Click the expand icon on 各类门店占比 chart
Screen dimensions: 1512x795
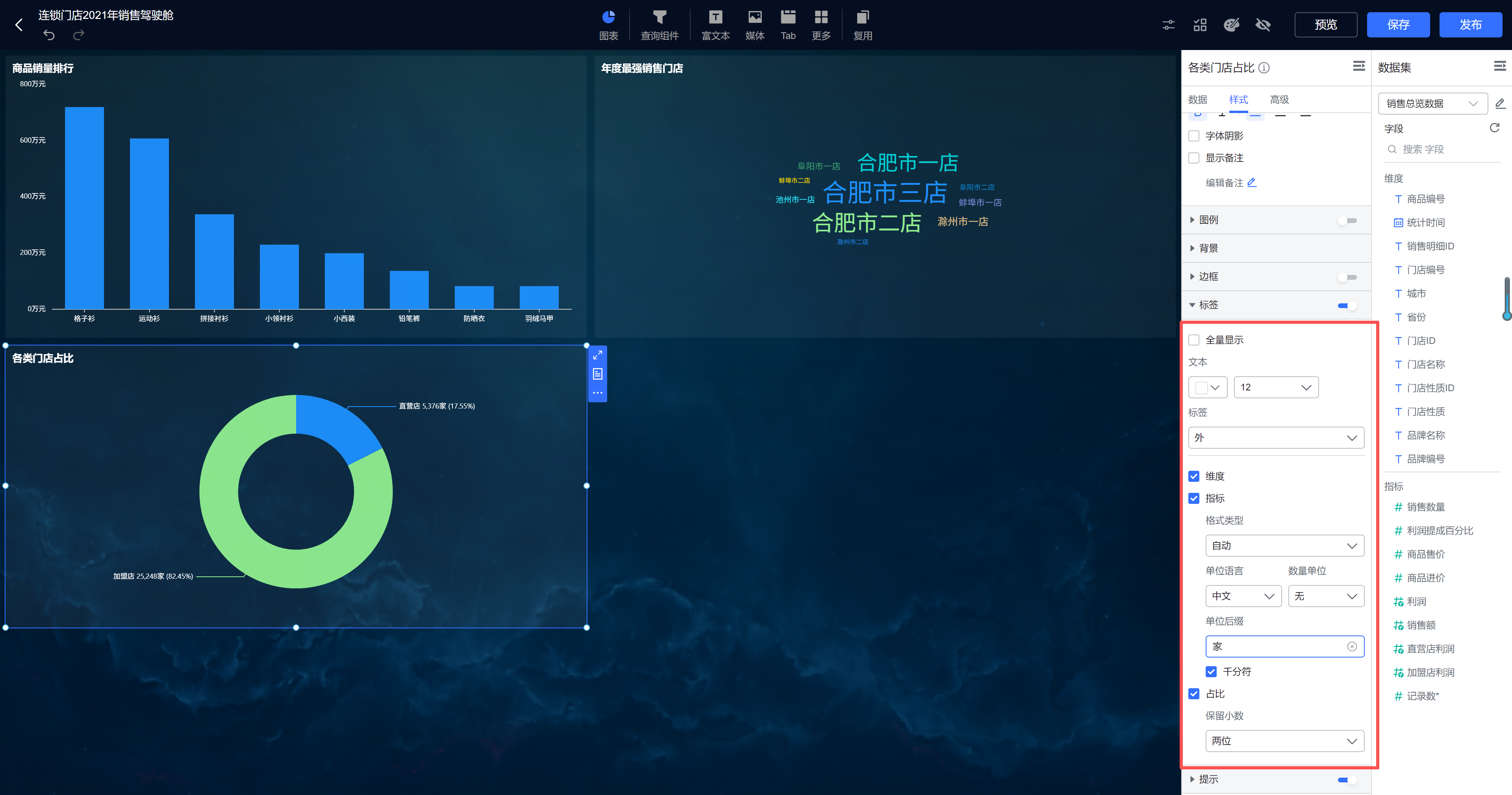[x=598, y=355]
